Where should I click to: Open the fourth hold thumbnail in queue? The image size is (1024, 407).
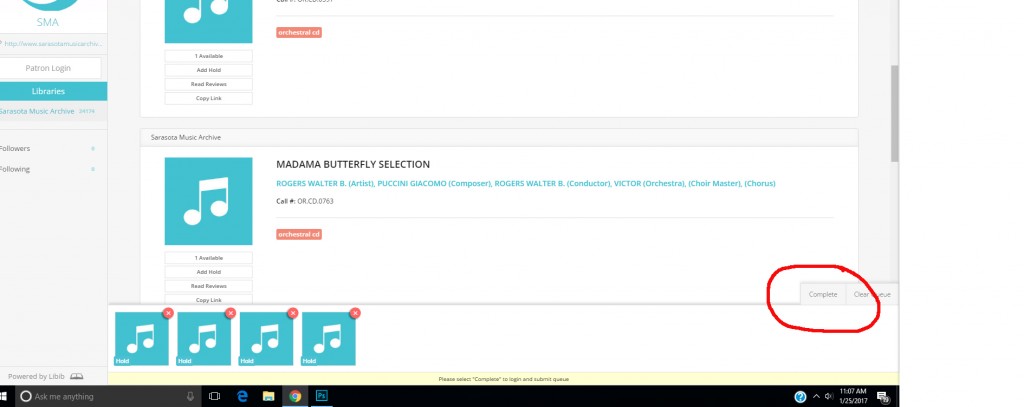point(328,338)
